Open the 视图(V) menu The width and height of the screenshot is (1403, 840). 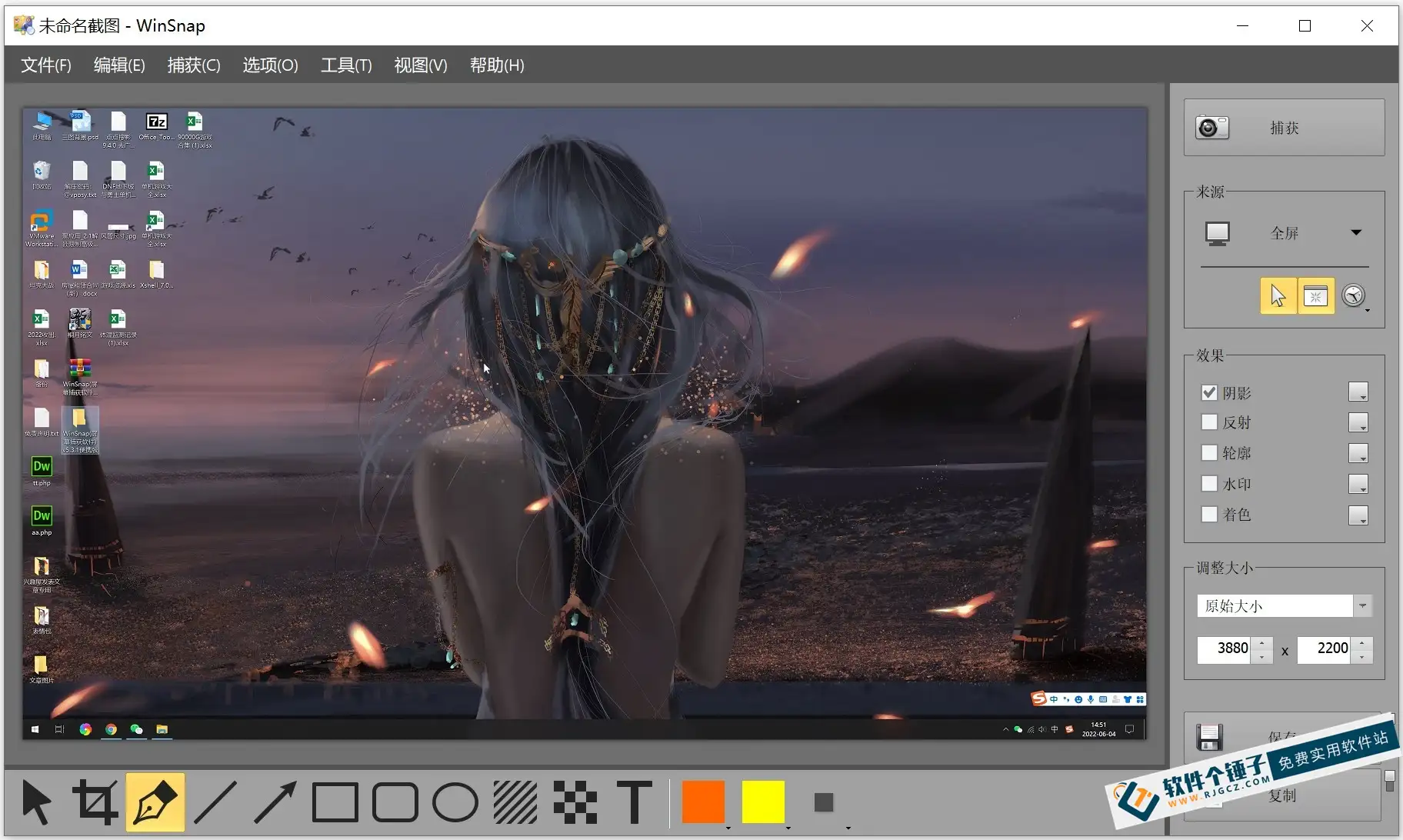pyautogui.click(x=421, y=65)
